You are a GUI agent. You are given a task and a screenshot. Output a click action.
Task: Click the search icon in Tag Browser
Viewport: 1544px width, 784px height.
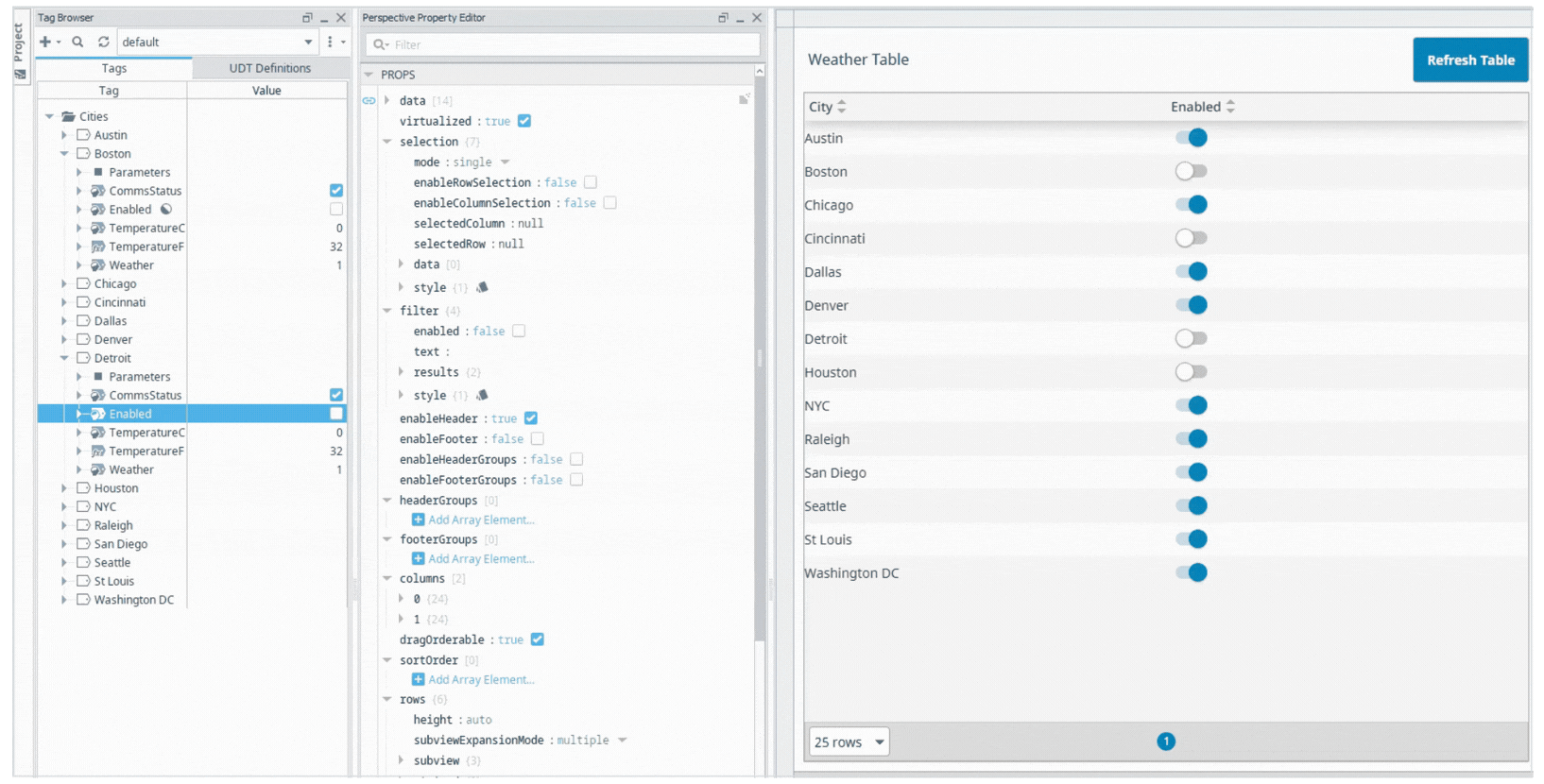(x=77, y=42)
